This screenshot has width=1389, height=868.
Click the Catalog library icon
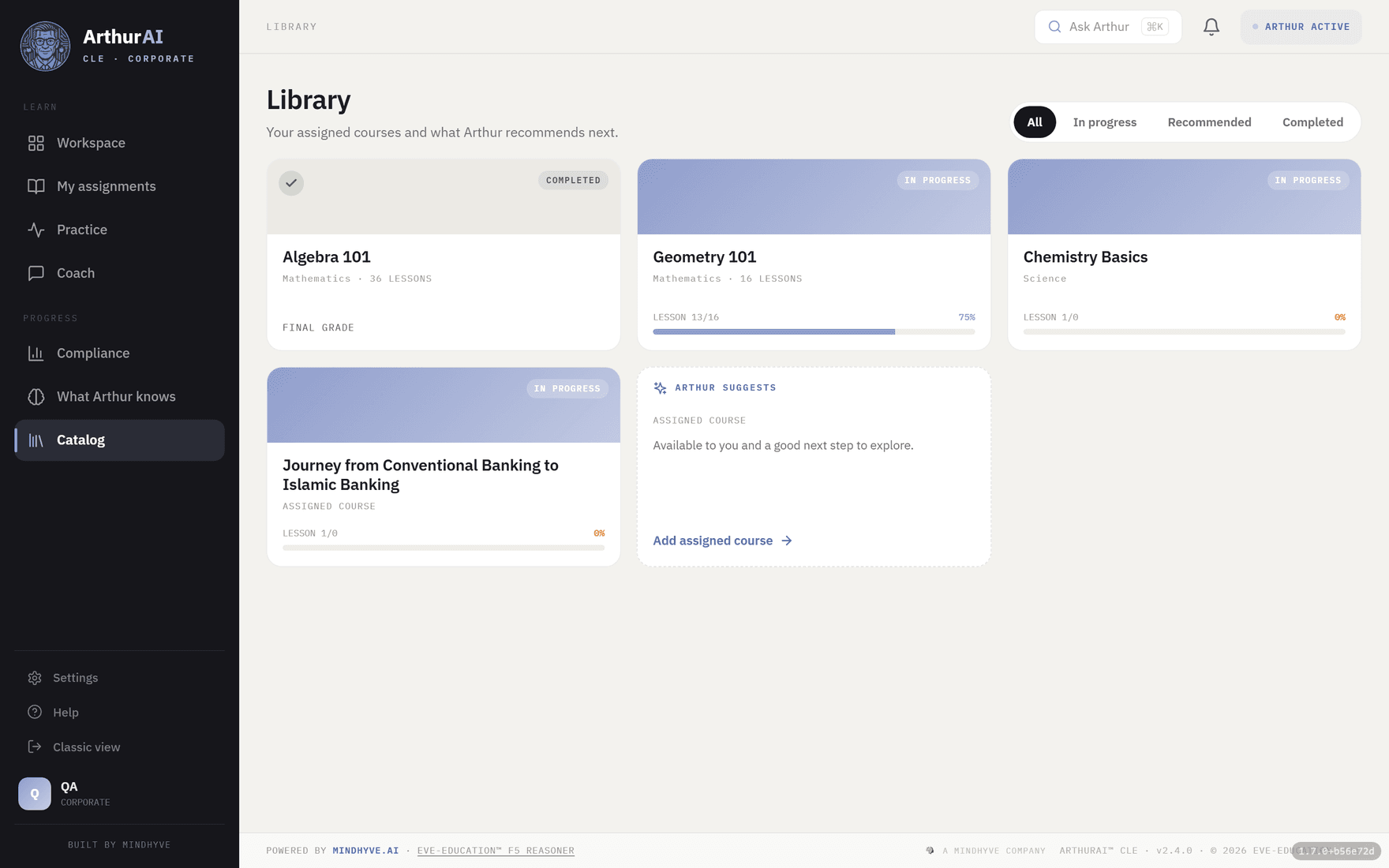(36, 440)
